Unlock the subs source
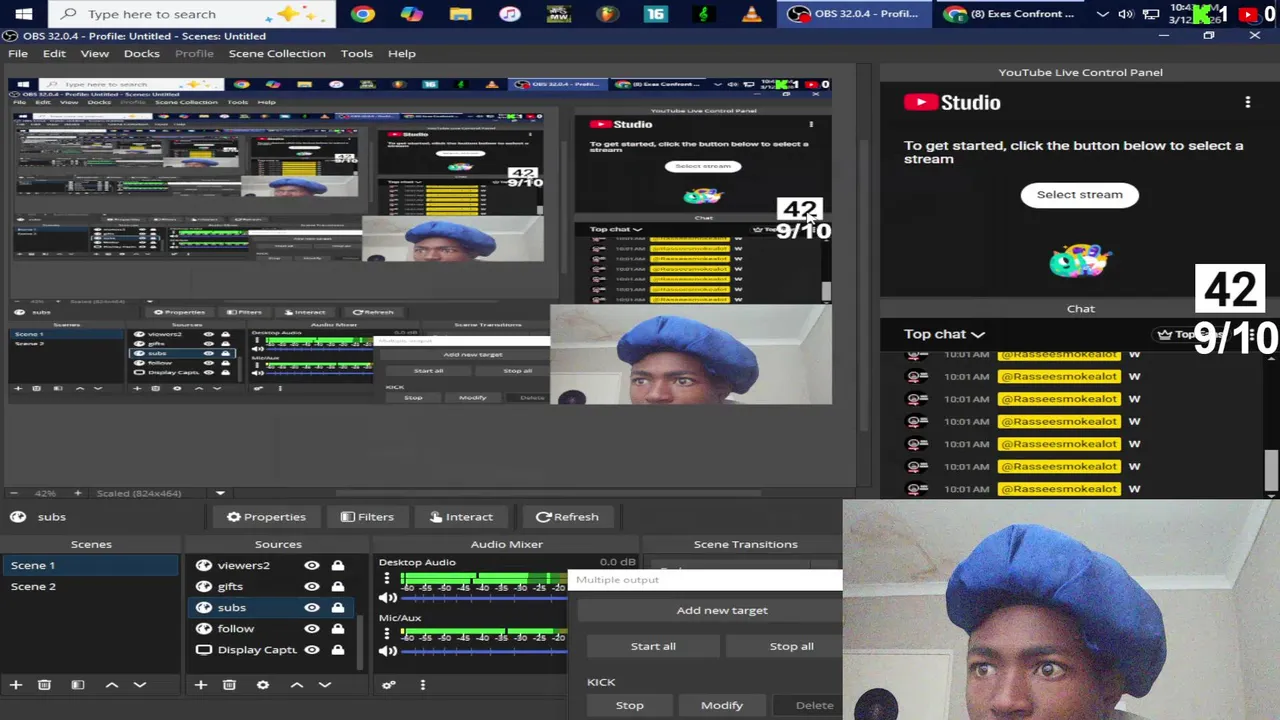The width and height of the screenshot is (1280, 720). tap(338, 607)
